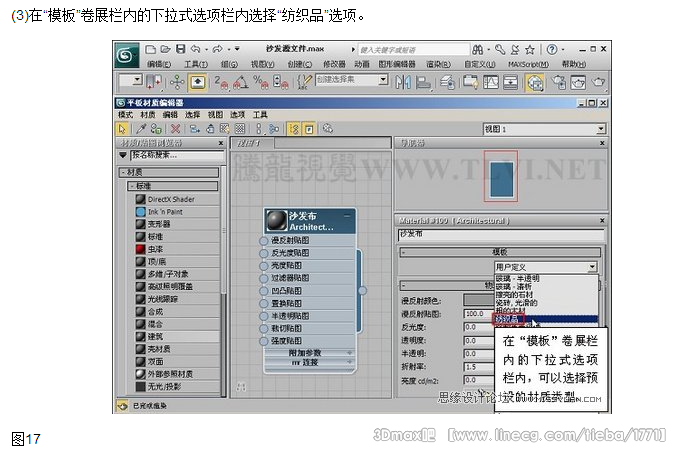
Task: Toggle the highlighted Parameter Editor button
Action: (309, 129)
